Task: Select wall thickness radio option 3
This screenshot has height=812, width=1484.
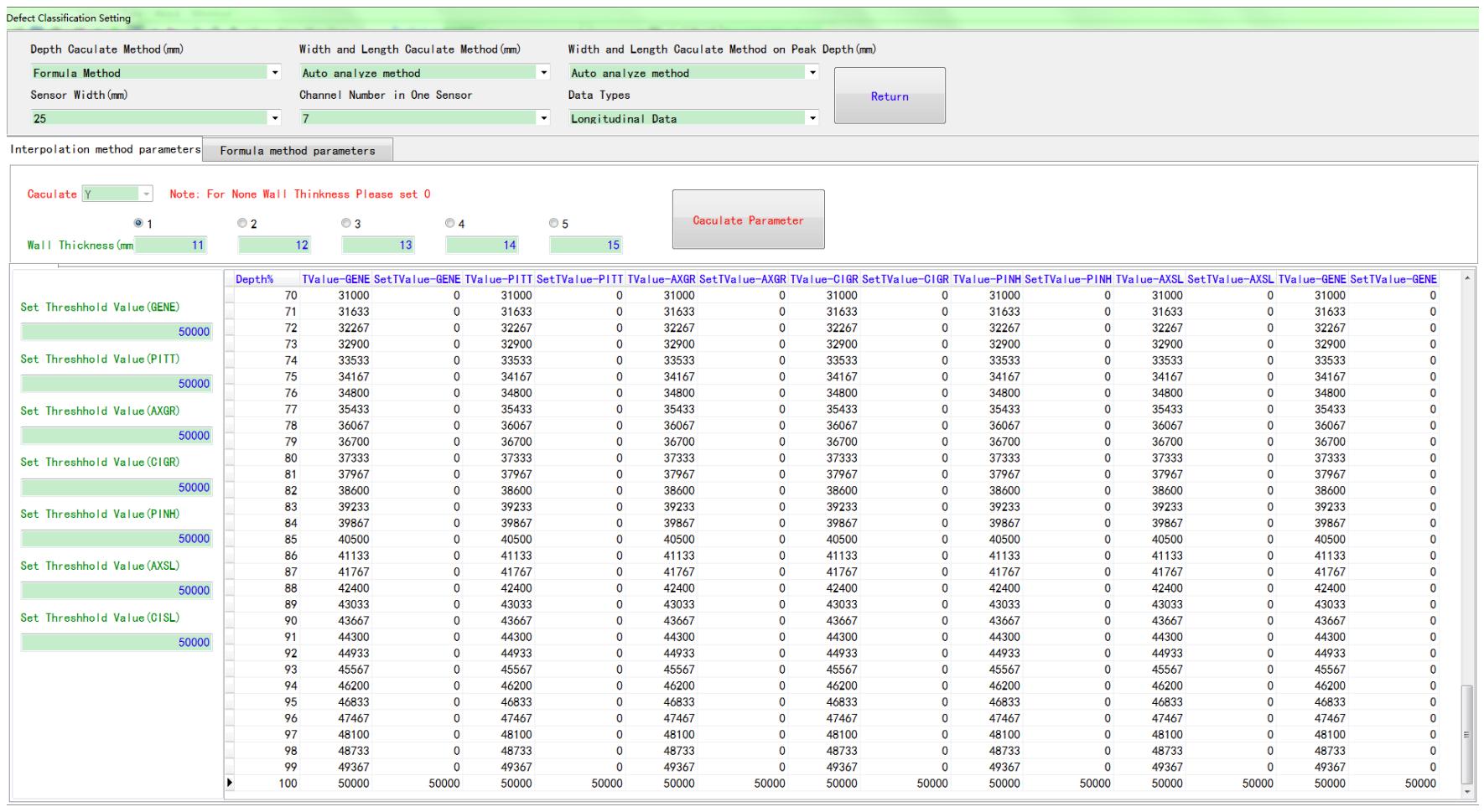Action: pos(346,224)
